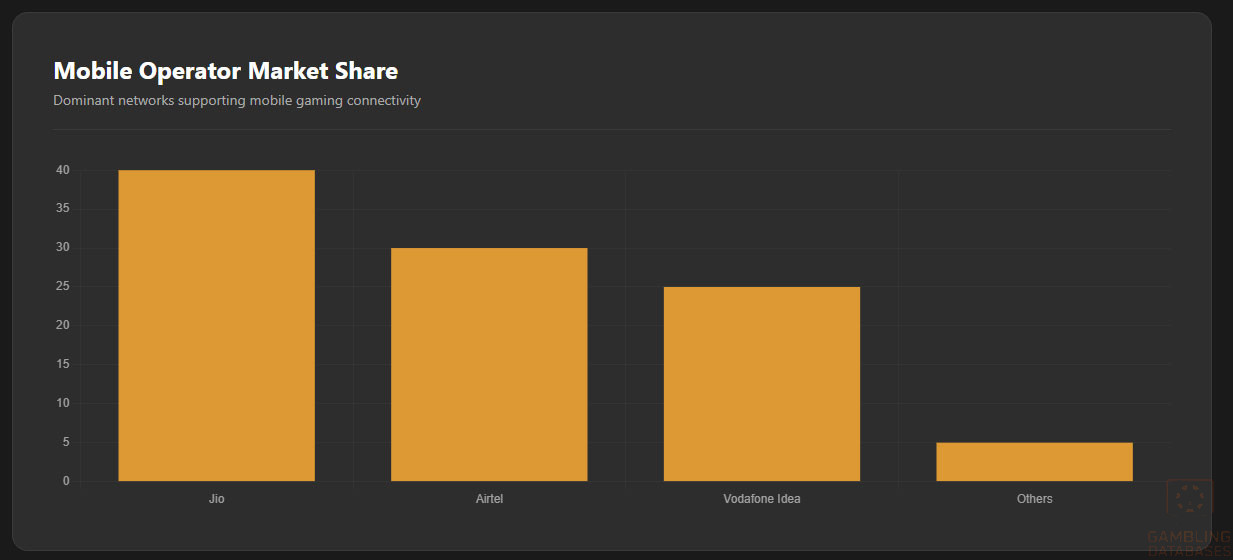Select the Jio bar in the chart

tap(216, 326)
